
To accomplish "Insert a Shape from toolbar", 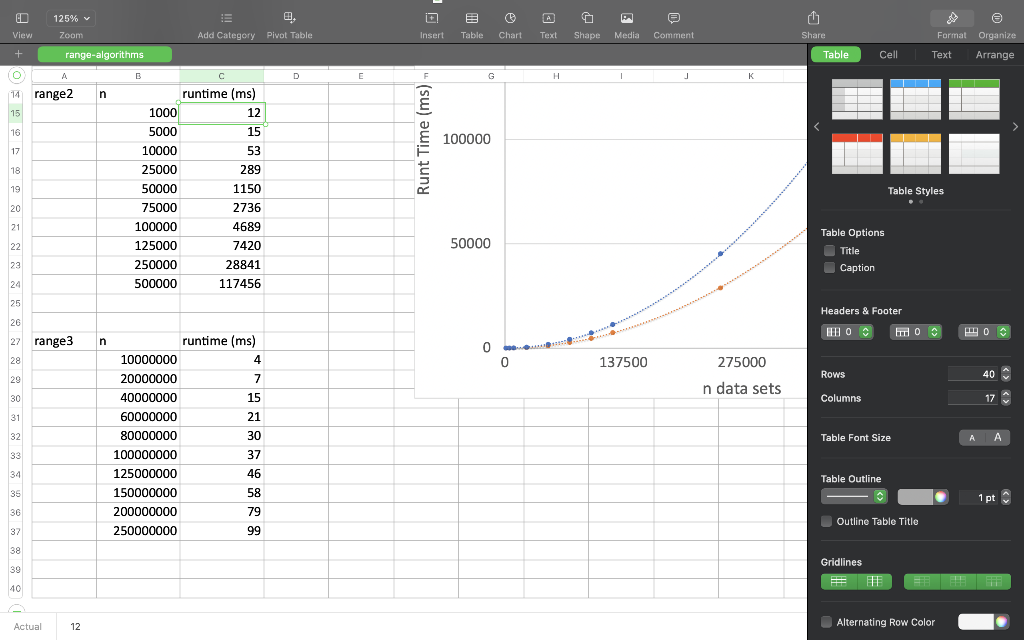I will click(x=587, y=18).
